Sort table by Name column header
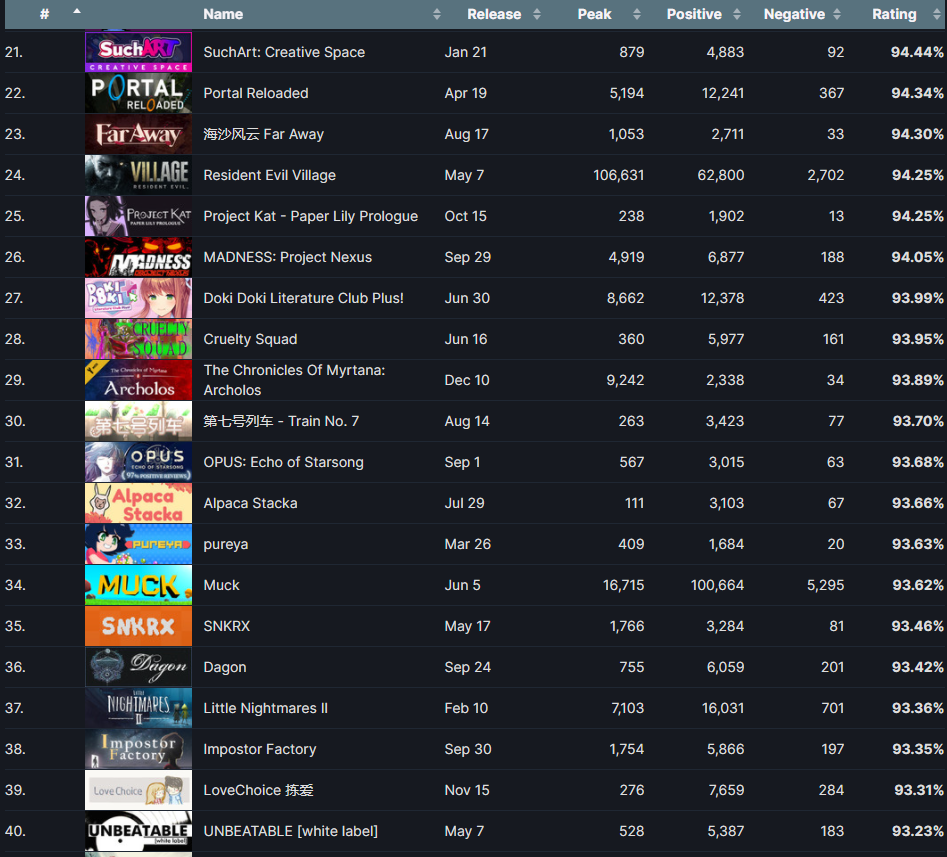 (x=223, y=14)
